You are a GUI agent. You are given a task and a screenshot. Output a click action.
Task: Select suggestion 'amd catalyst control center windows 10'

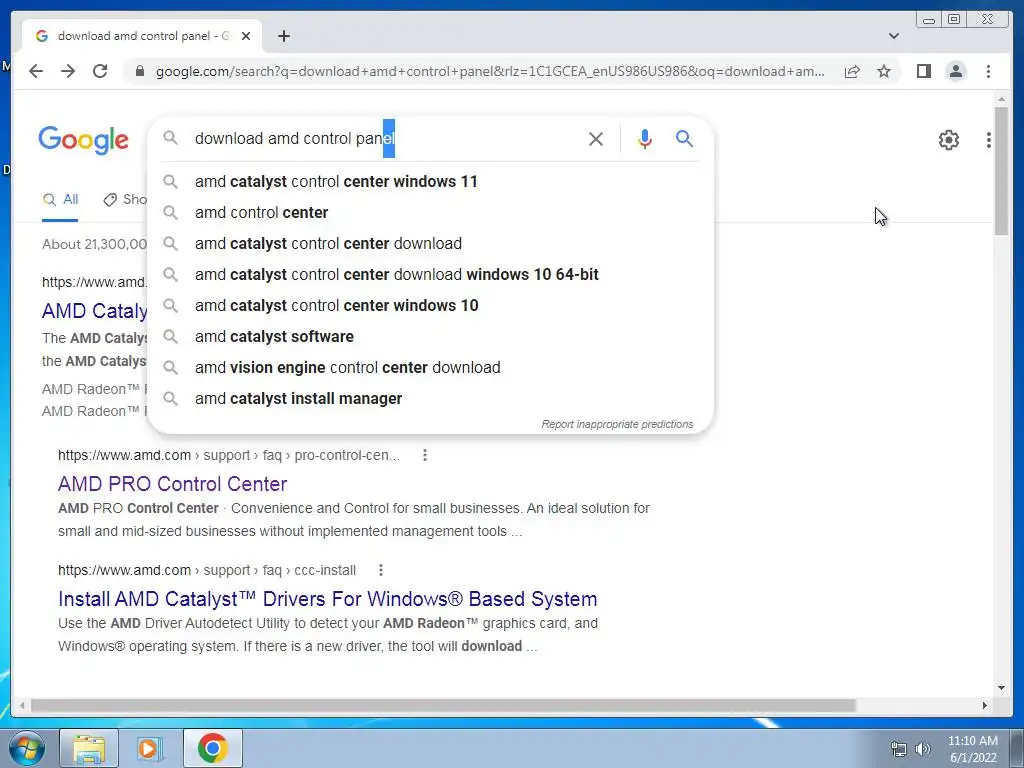click(x=431, y=306)
